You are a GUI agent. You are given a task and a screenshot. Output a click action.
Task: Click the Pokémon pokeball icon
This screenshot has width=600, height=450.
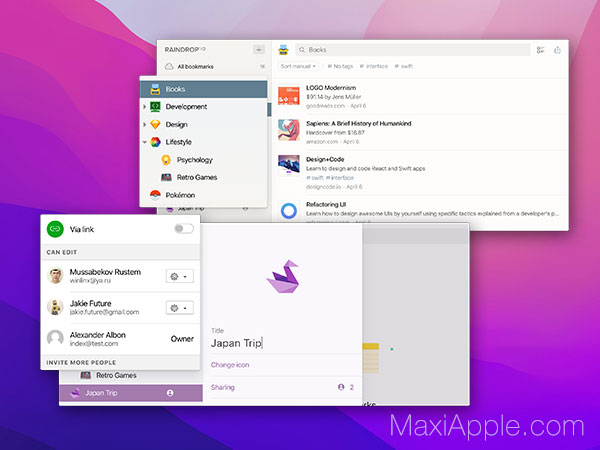[x=155, y=195]
